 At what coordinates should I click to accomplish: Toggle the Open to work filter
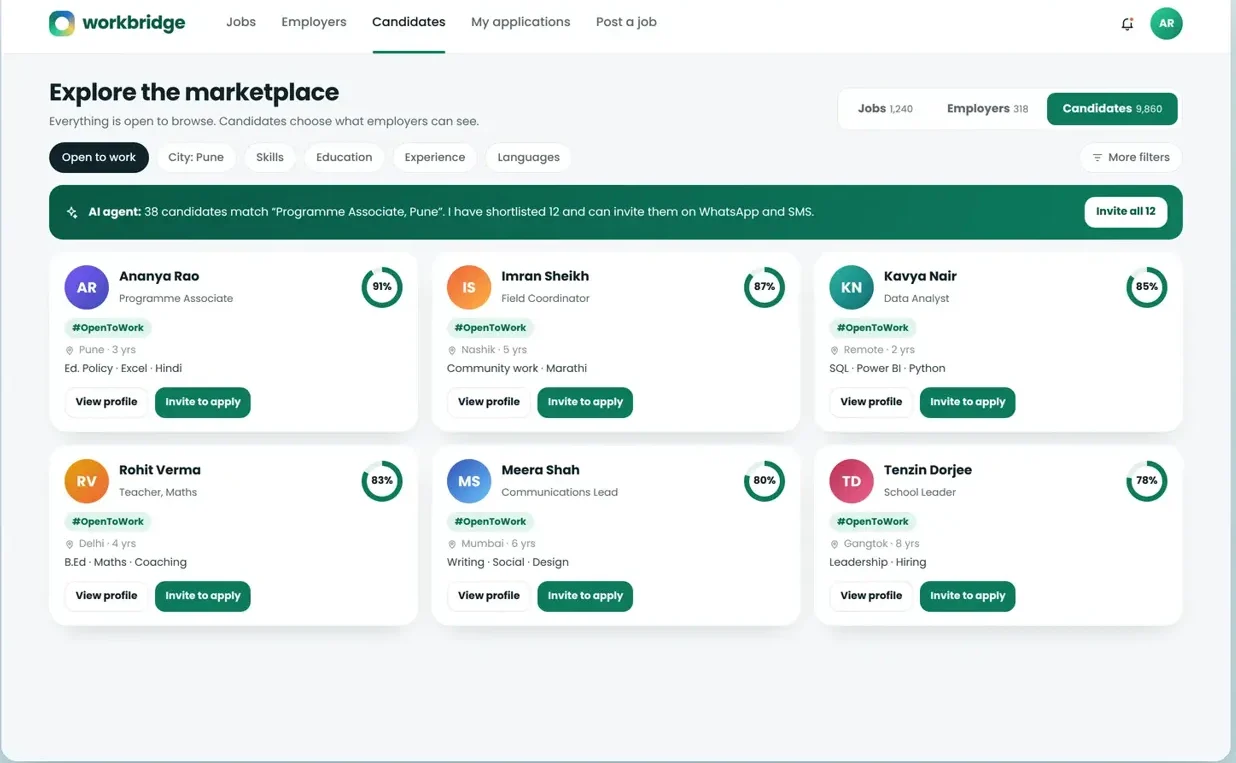pyautogui.click(x=99, y=158)
